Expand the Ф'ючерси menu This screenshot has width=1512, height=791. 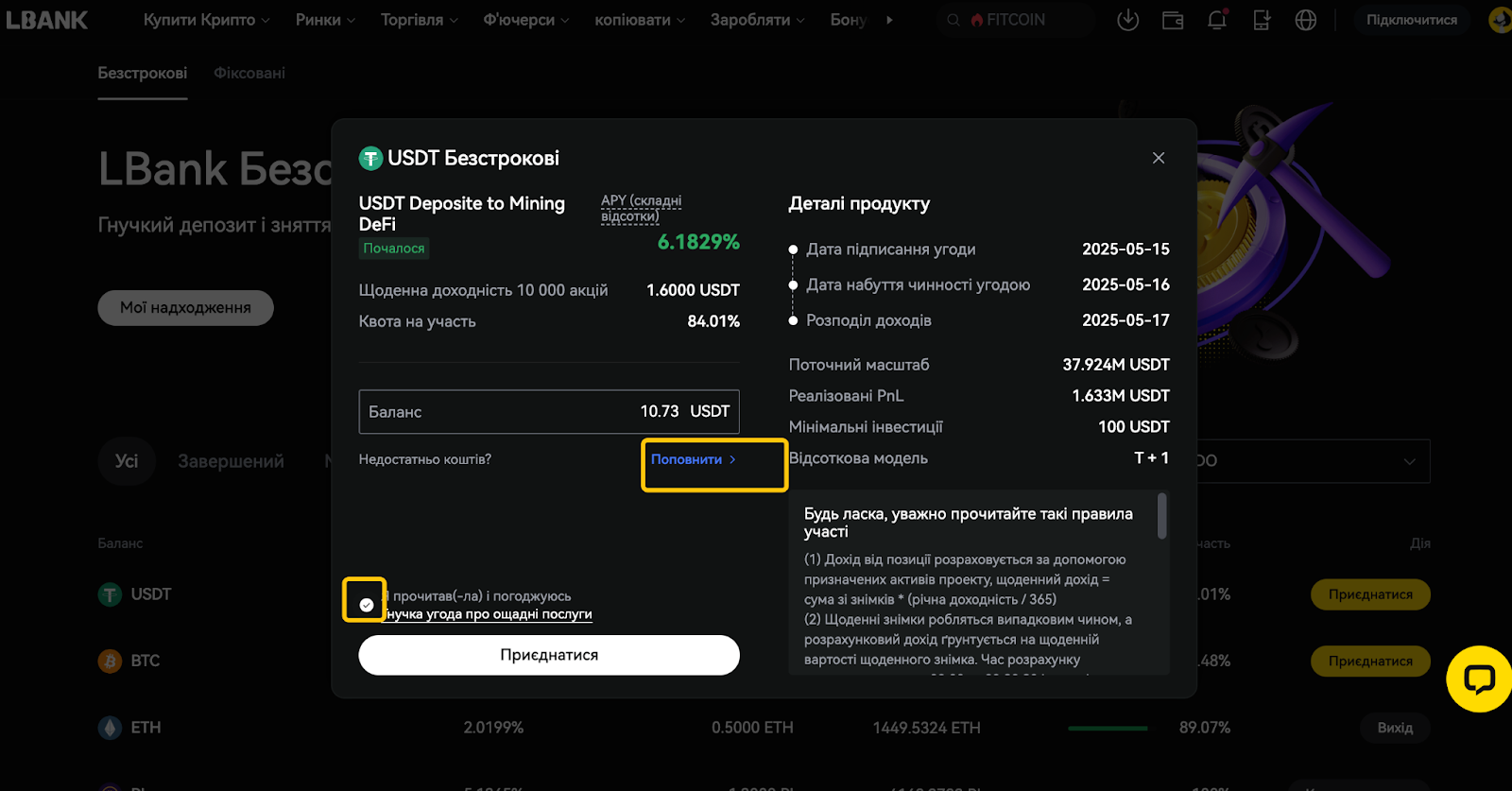point(526,20)
